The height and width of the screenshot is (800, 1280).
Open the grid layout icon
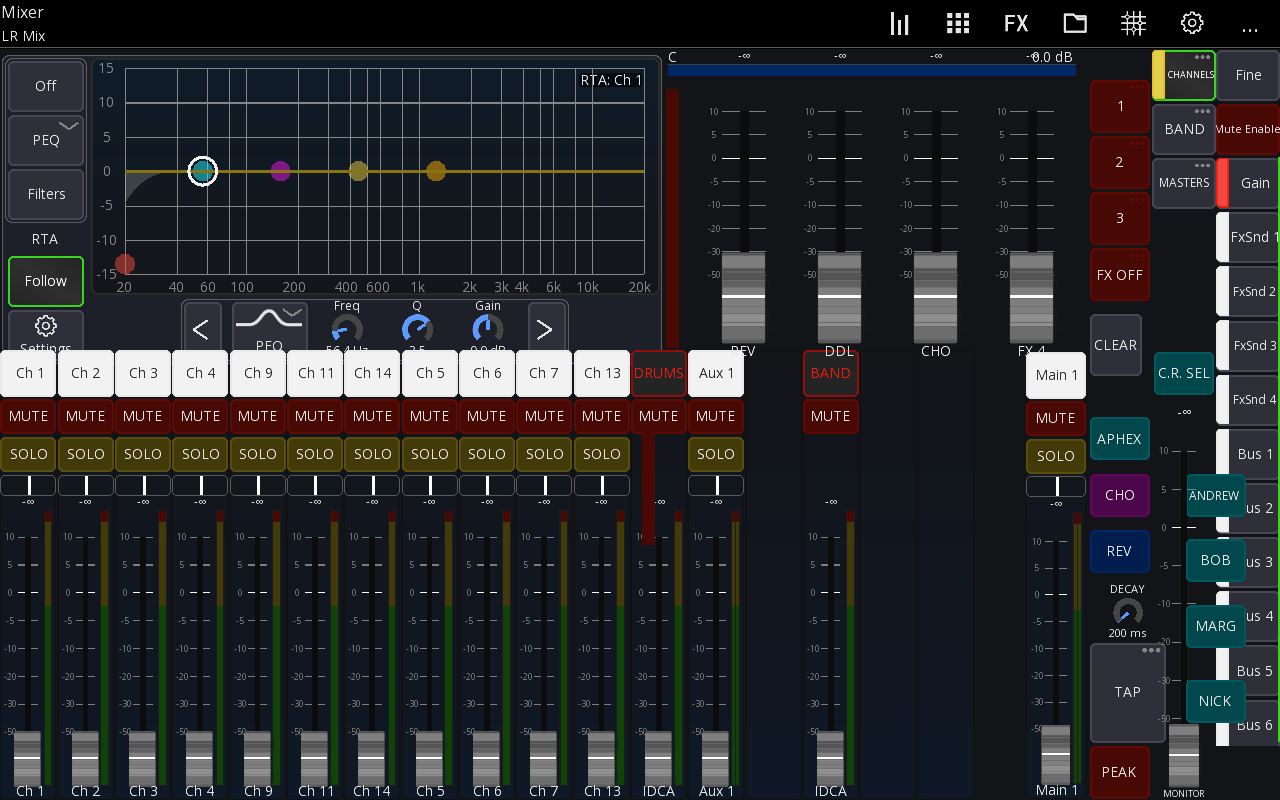point(958,24)
